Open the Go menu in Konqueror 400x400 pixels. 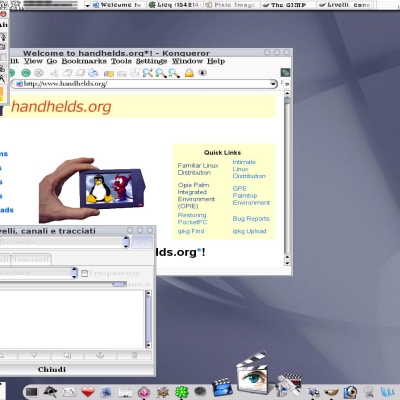(52, 61)
